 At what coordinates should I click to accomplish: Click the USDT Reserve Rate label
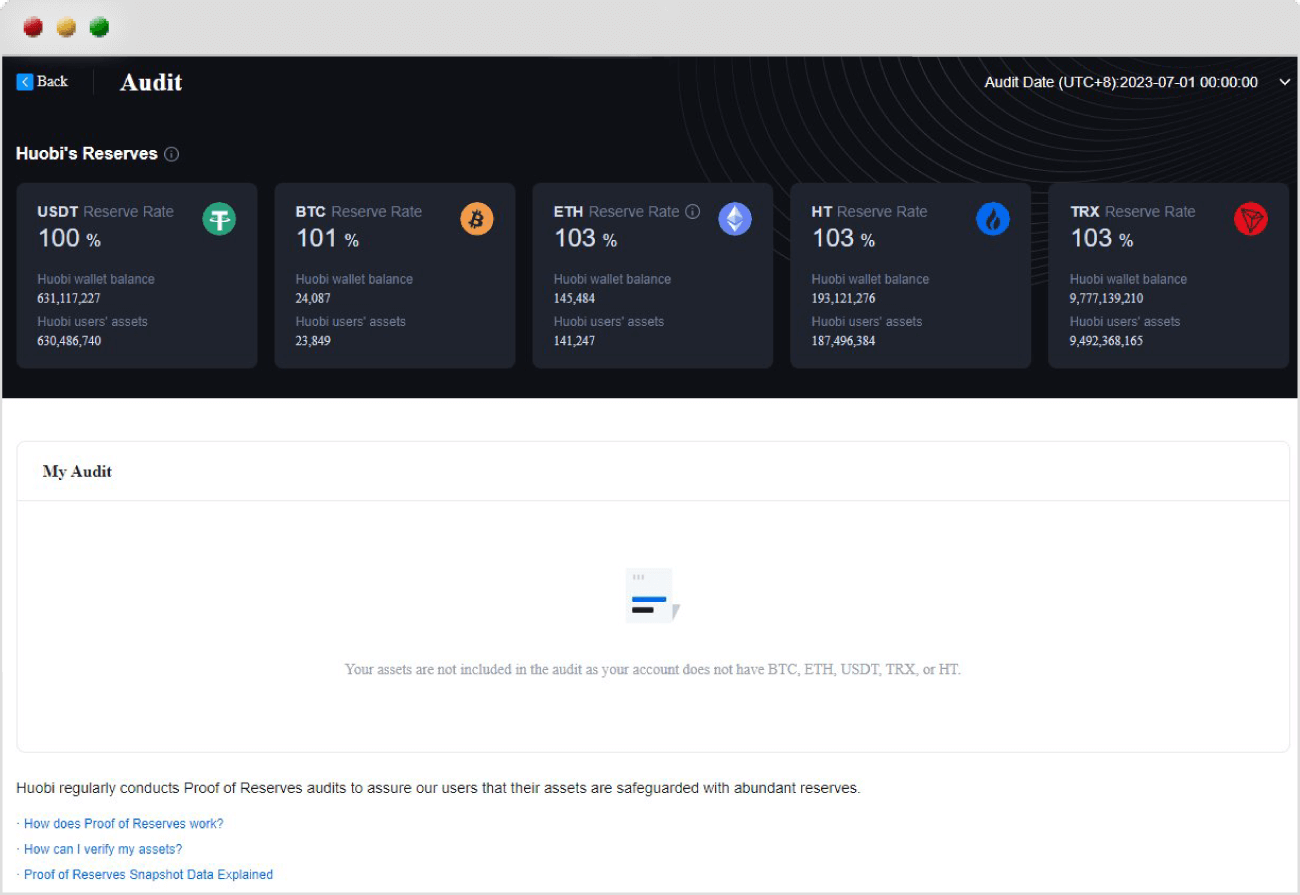point(106,212)
